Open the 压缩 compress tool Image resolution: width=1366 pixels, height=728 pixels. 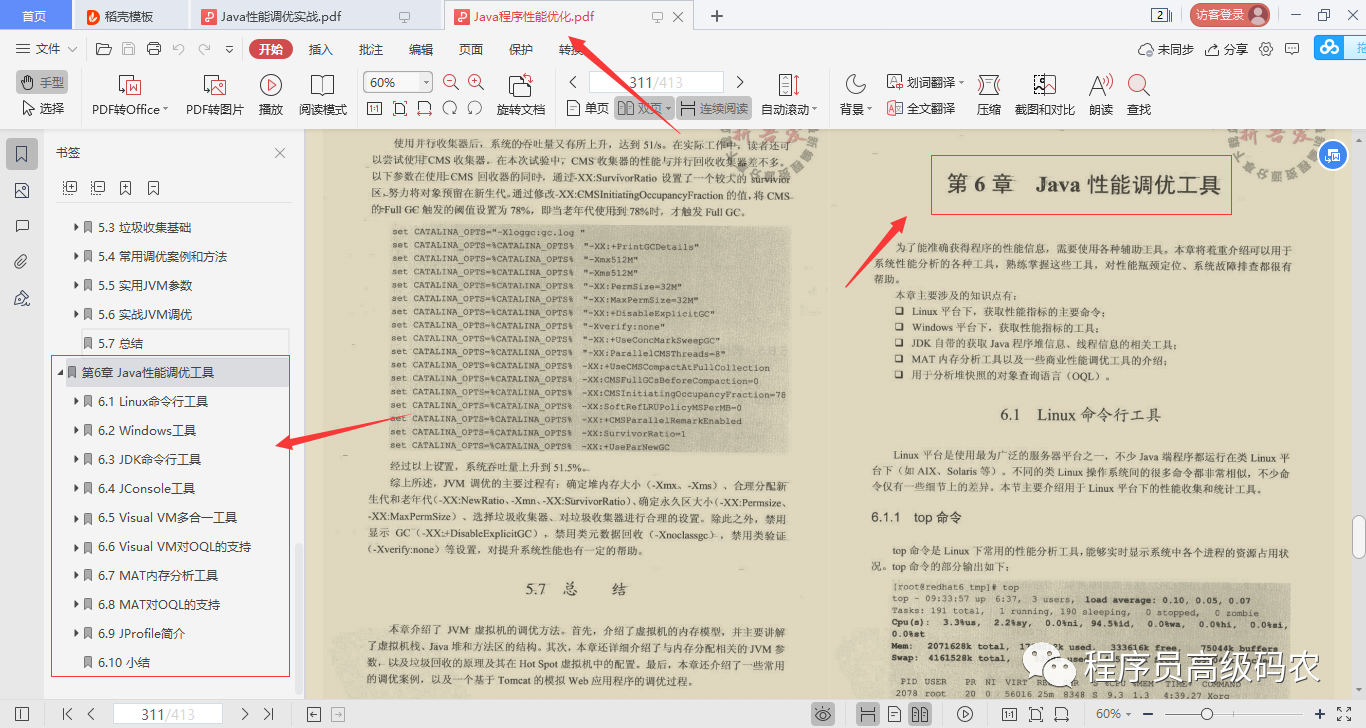point(989,95)
